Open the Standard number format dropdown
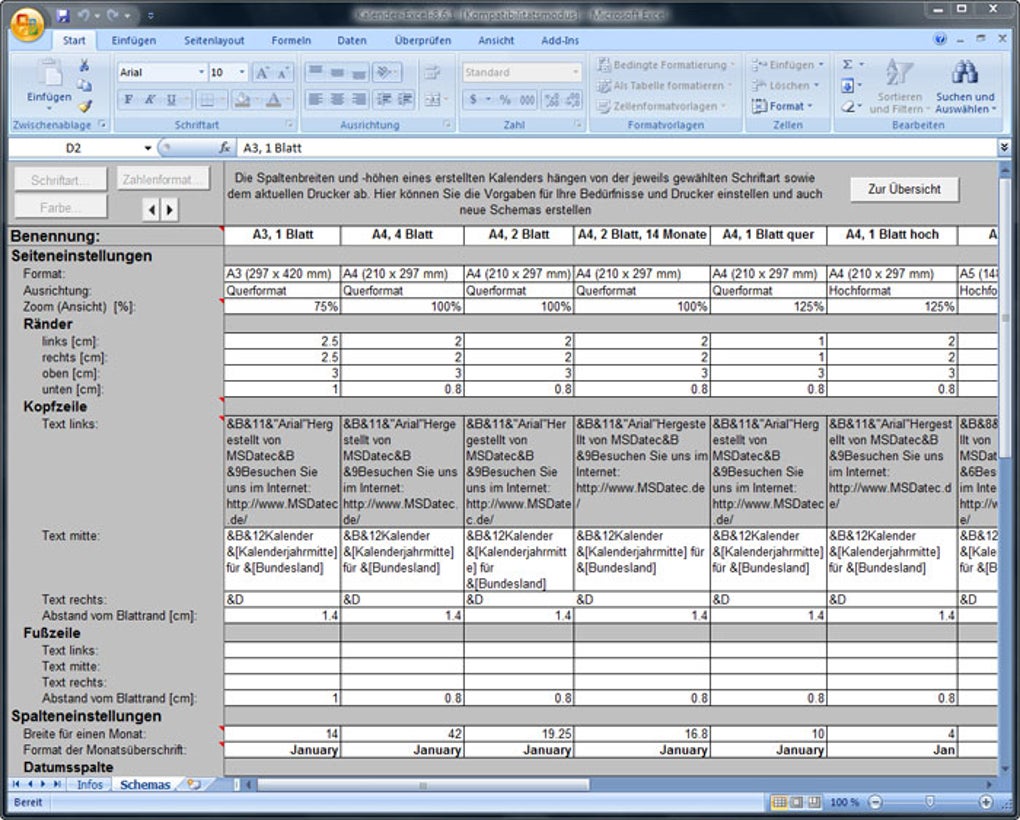1020x820 pixels. 576,72
